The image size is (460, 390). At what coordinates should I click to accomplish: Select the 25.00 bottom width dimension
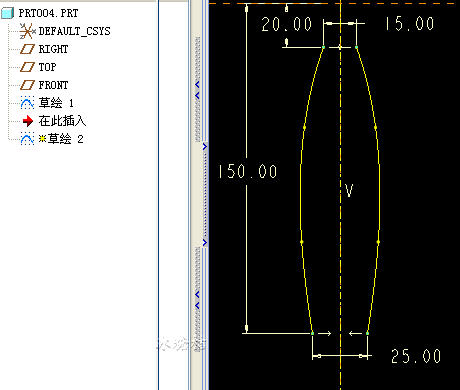click(x=416, y=356)
